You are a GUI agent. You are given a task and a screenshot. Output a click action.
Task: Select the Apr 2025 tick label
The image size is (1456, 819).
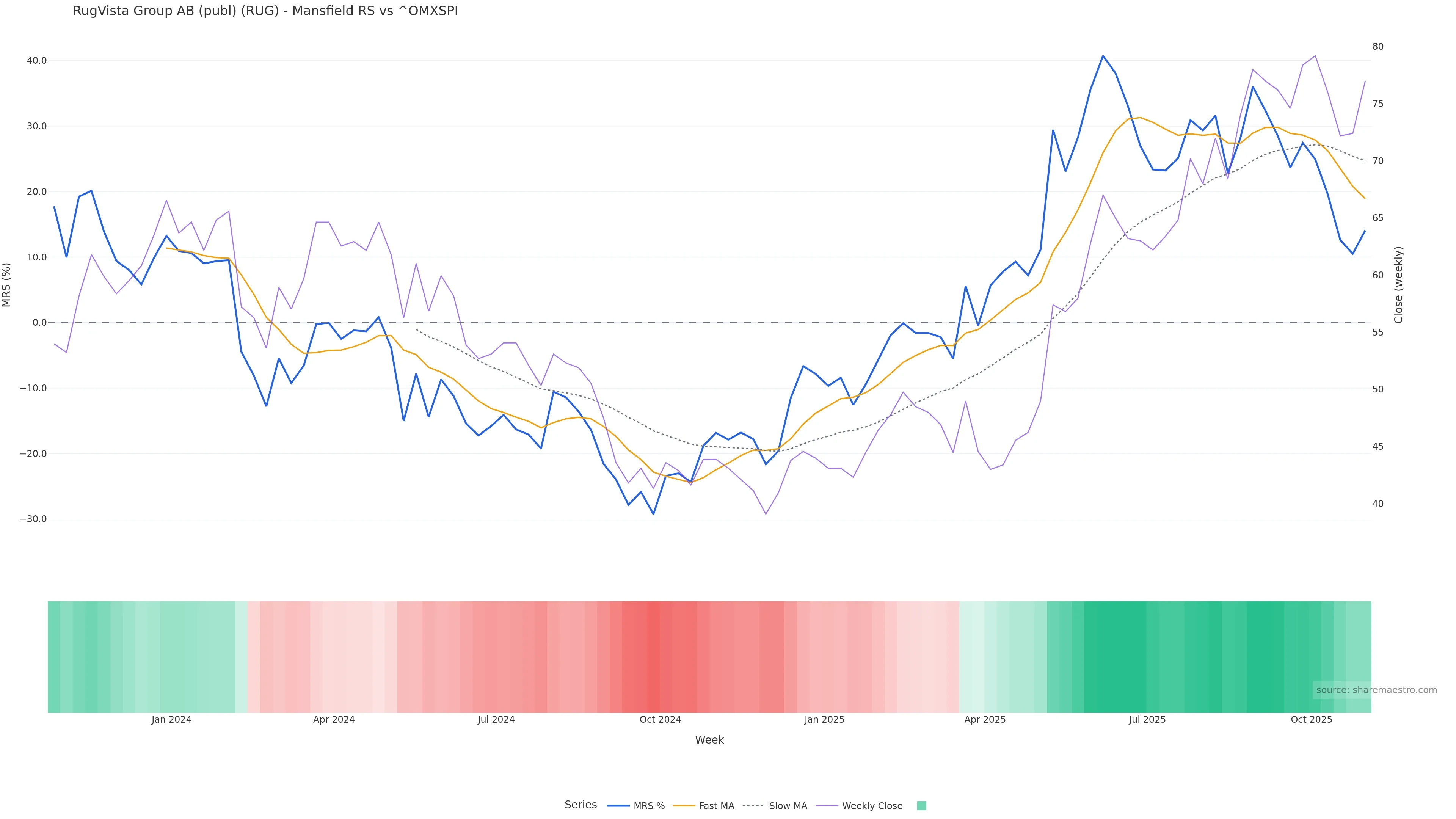(x=985, y=720)
